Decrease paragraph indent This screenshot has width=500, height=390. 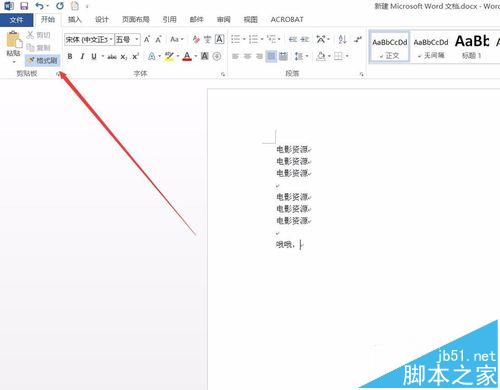click(293, 40)
